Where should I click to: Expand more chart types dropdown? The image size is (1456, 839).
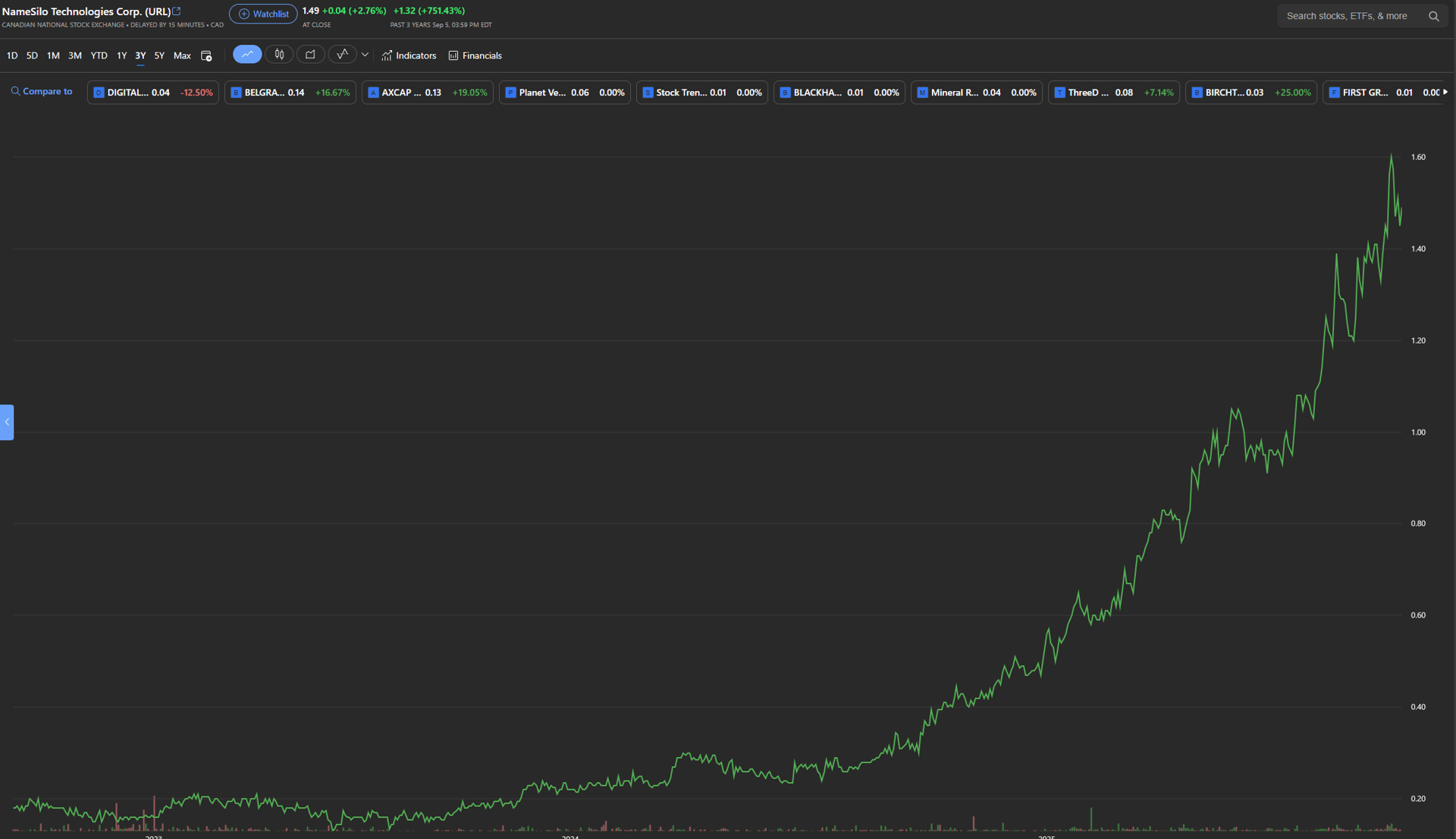[365, 55]
